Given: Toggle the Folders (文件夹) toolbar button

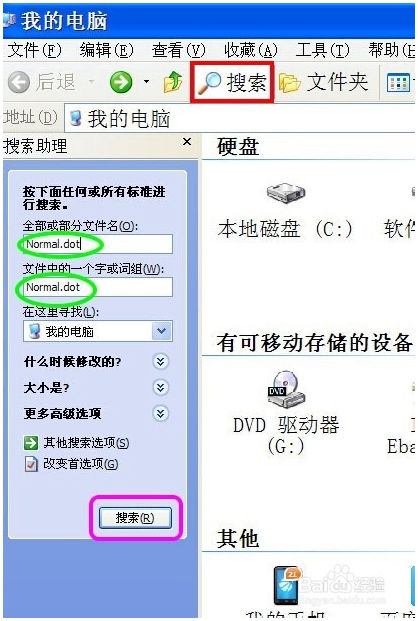Looking at the screenshot, I should tap(323, 82).
